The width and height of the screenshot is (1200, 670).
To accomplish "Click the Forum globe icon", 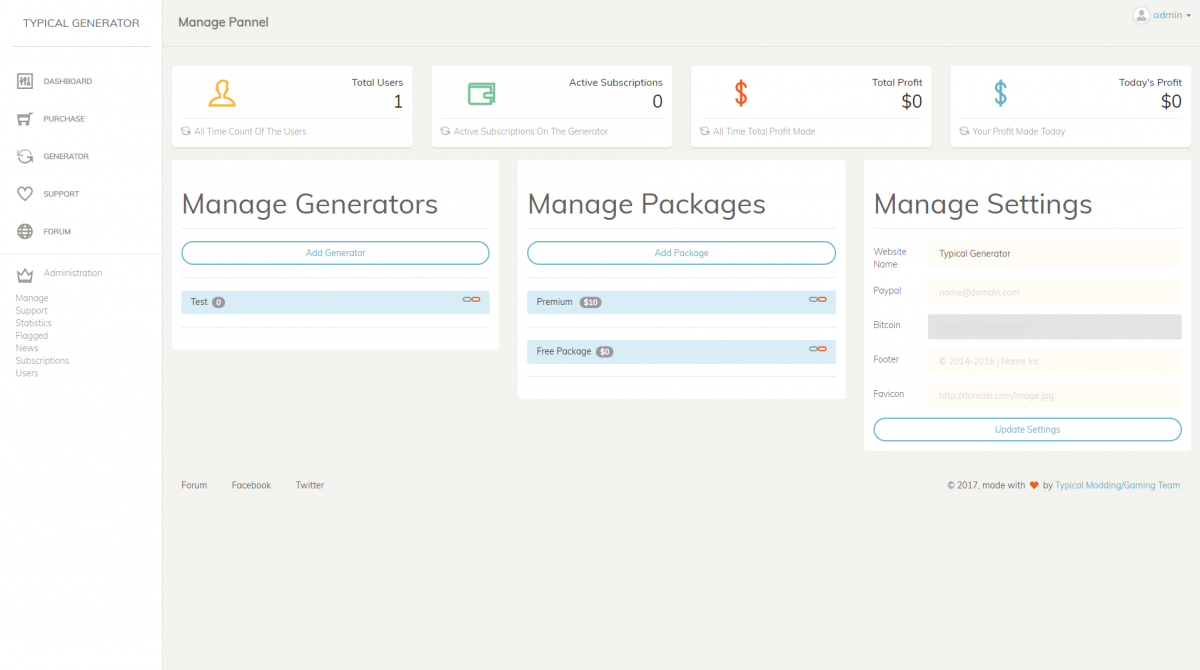I will [x=25, y=231].
